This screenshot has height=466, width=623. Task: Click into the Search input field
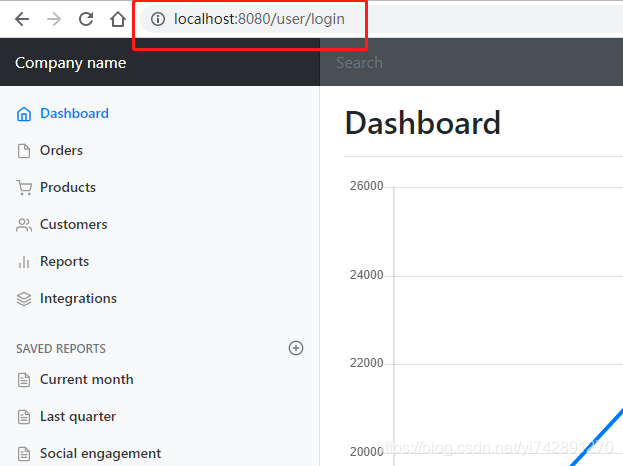pos(471,62)
